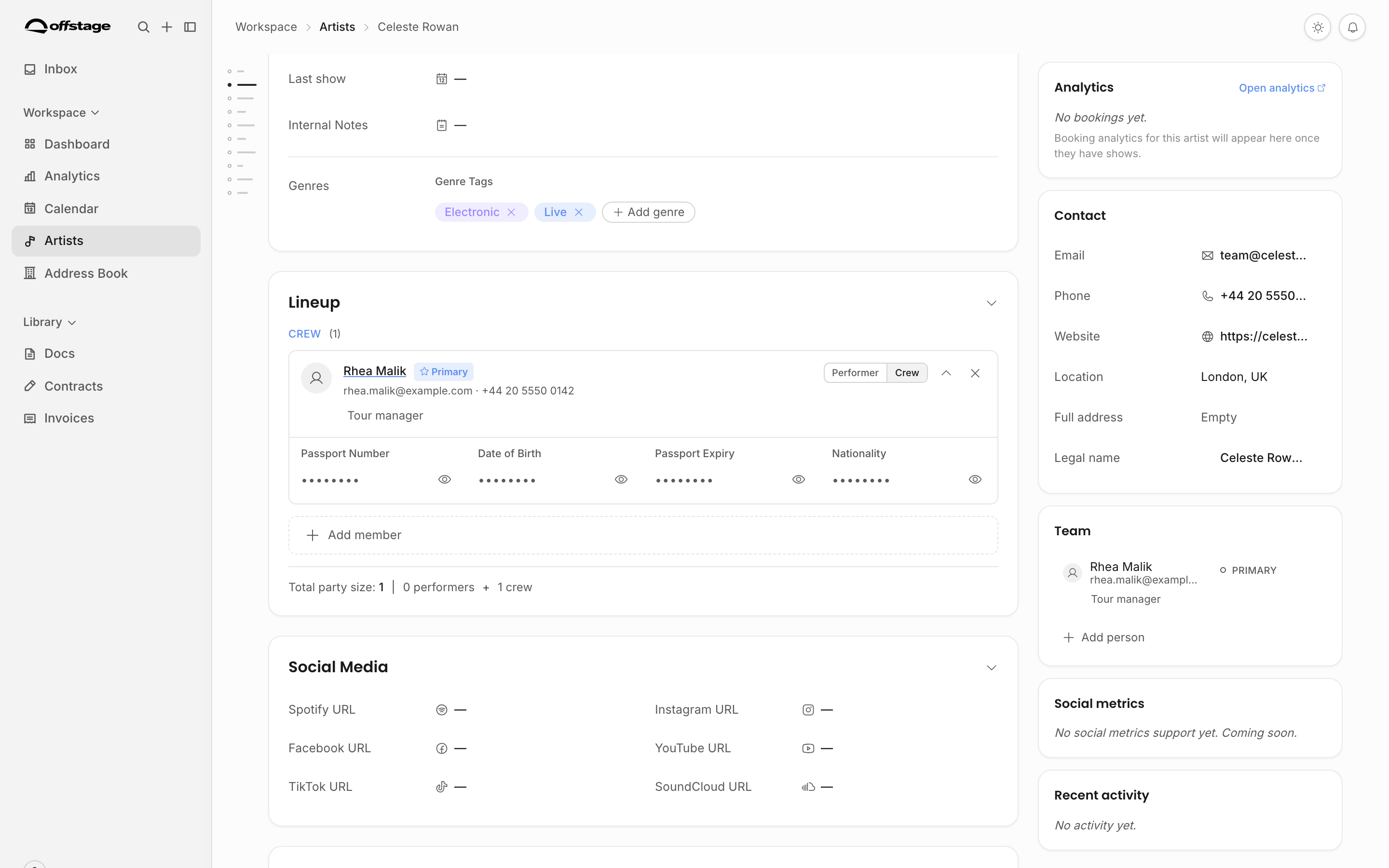The height and width of the screenshot is (868, 1389).
Task: Collapse the Social Media section chevron
Action: coord(991,668)
